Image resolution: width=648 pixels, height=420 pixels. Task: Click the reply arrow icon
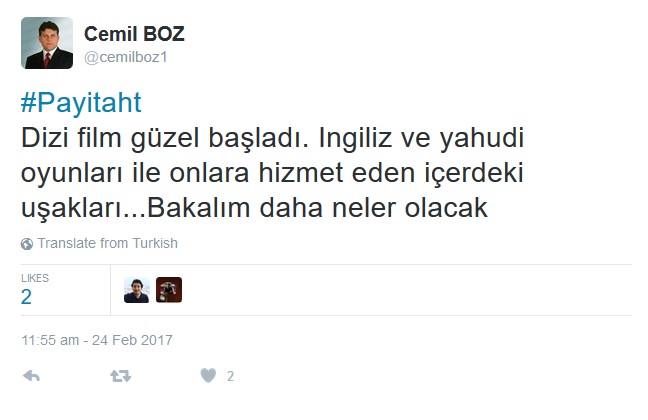[31, 376]
